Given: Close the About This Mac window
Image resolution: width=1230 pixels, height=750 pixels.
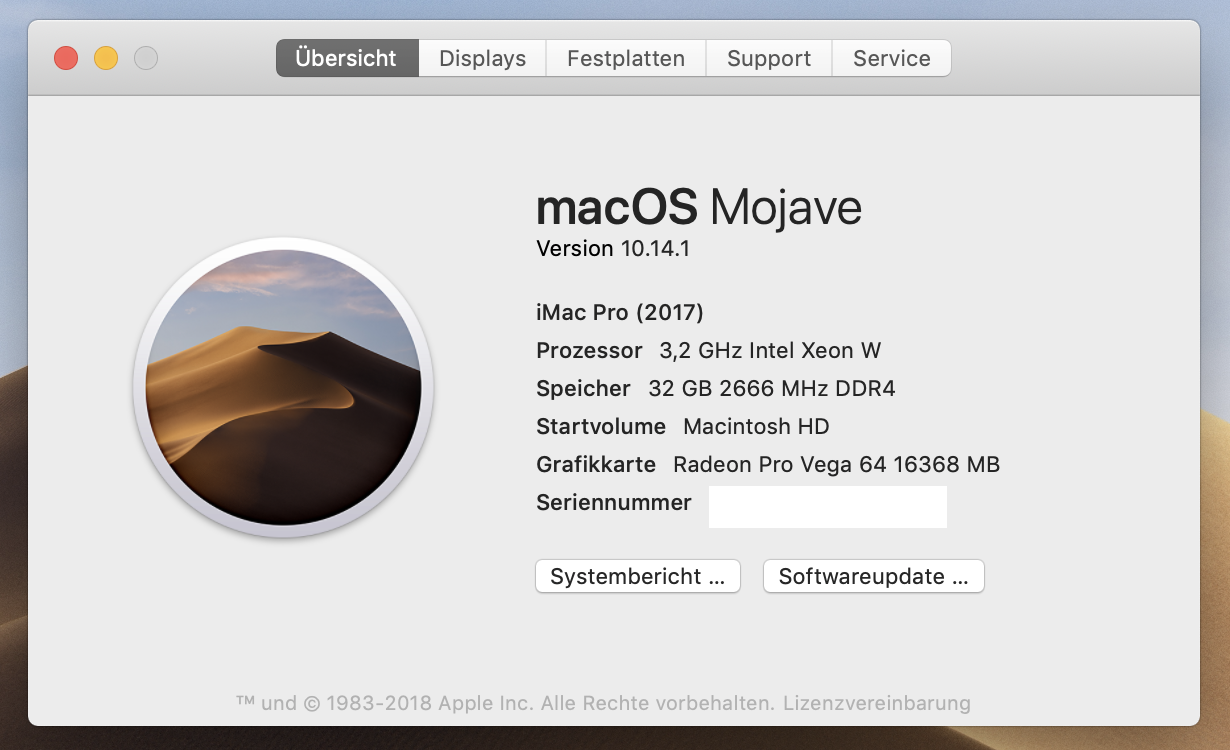Looking at the screenshot, I should [x=66, y=58].
